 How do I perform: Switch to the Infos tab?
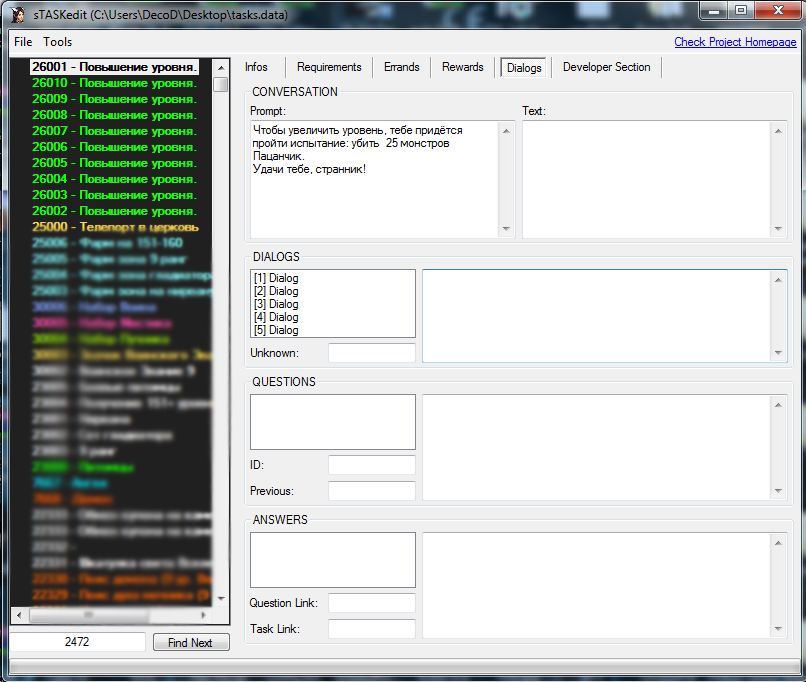click(256, 67)
